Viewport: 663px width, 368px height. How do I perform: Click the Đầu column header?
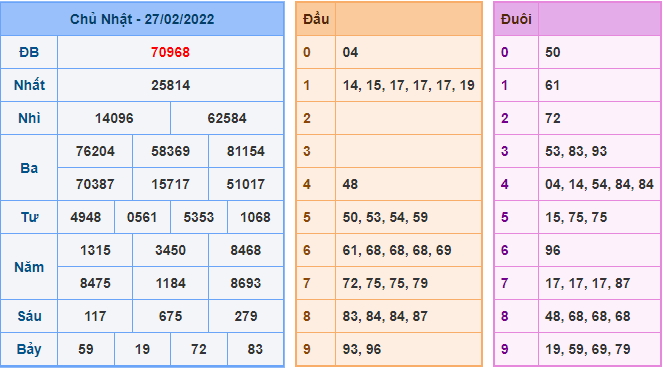tap(316, 19)
